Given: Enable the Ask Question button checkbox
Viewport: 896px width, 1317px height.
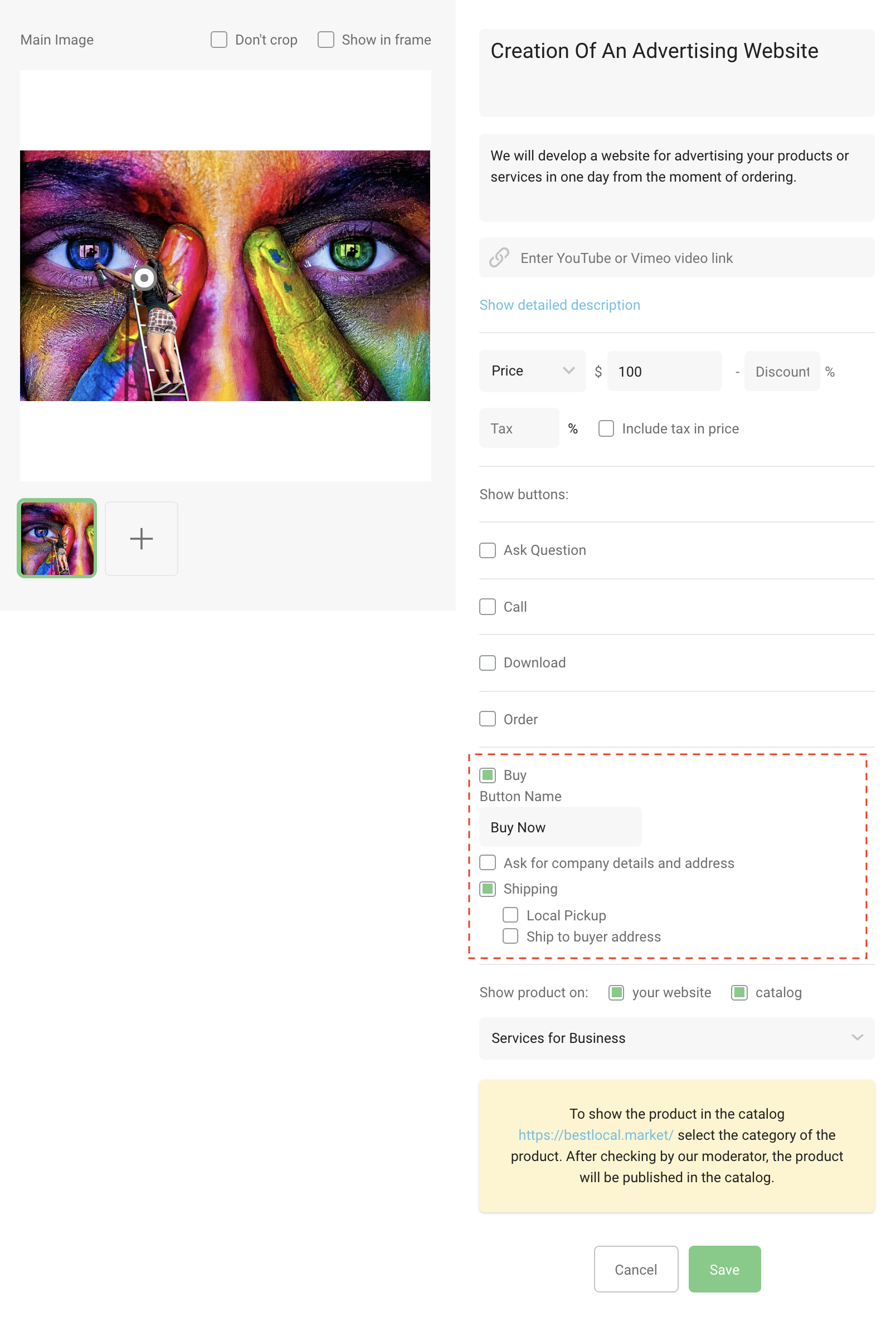Looking at the screenshot, I should coord(487,550).
